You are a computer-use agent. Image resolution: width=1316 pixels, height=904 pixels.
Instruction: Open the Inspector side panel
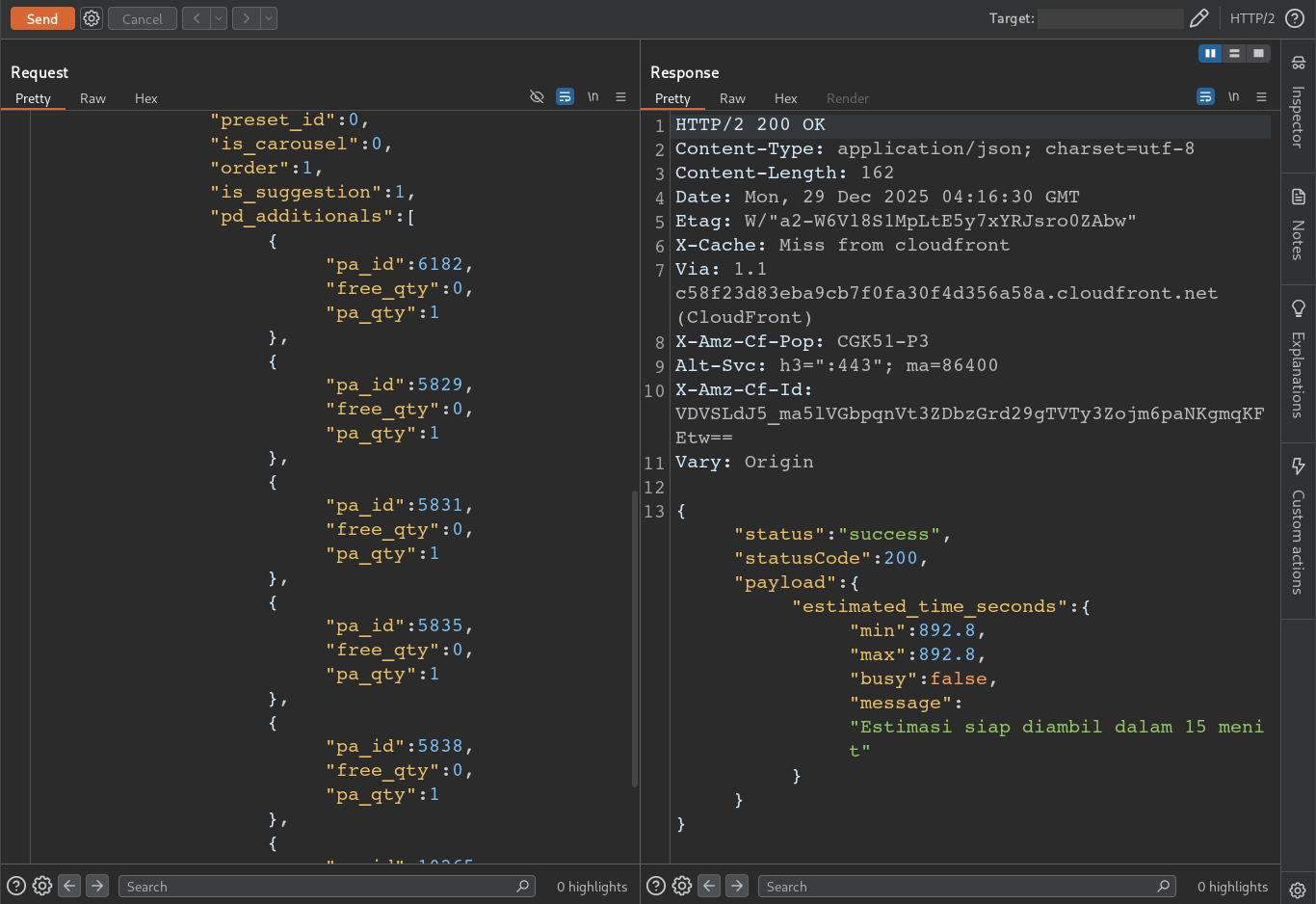(x=1298, y=104)
